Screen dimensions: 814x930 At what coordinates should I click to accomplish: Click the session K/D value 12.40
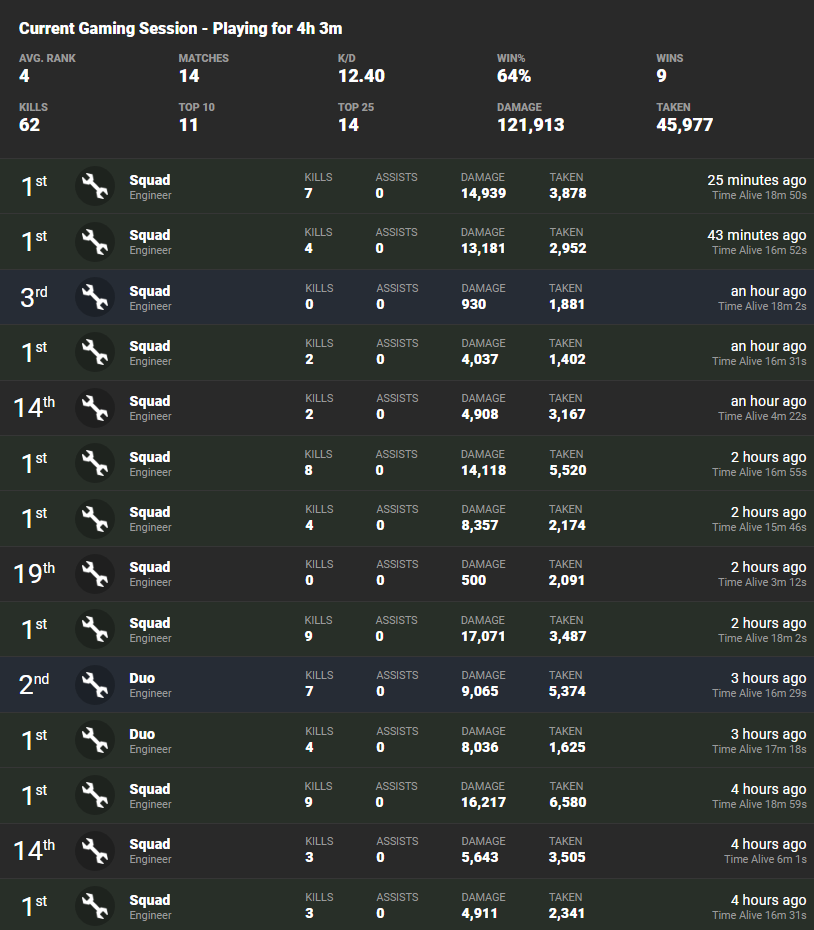pyautogui.click(x=361, y=76)
